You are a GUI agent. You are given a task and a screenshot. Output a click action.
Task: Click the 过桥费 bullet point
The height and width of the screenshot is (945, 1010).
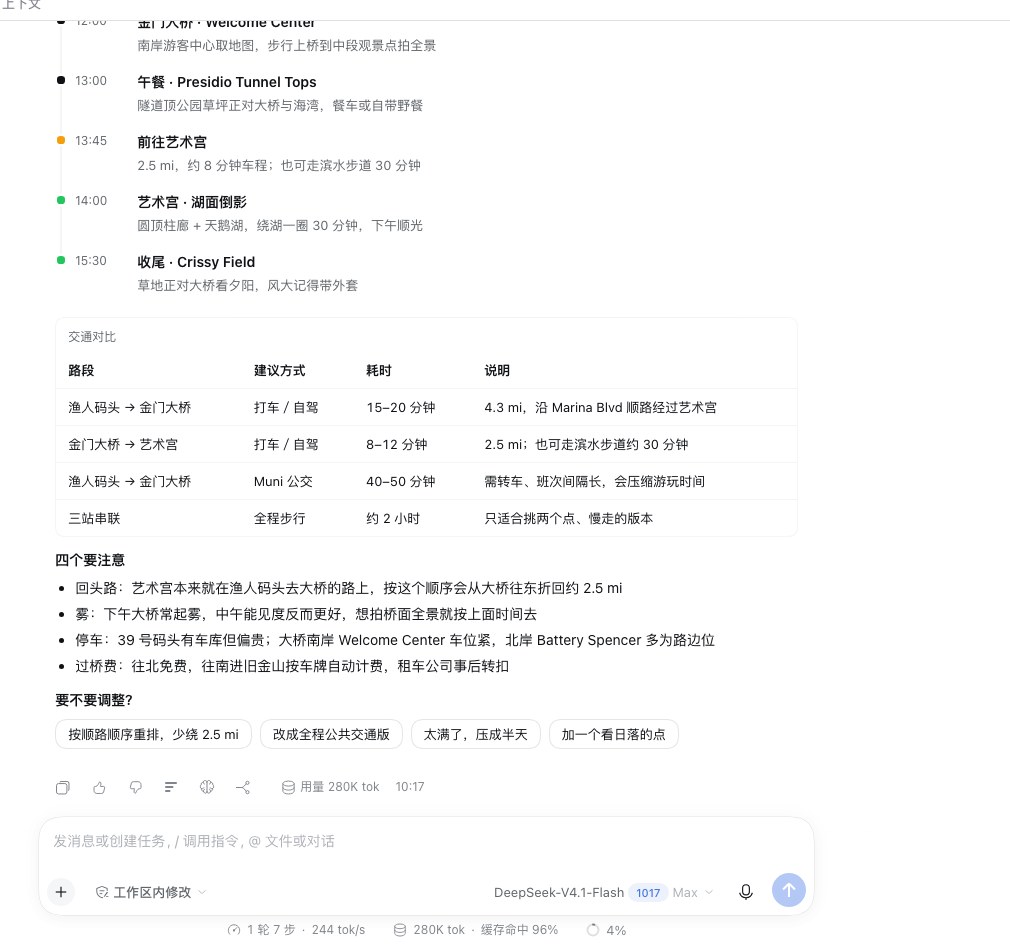(x=292, y=666)
